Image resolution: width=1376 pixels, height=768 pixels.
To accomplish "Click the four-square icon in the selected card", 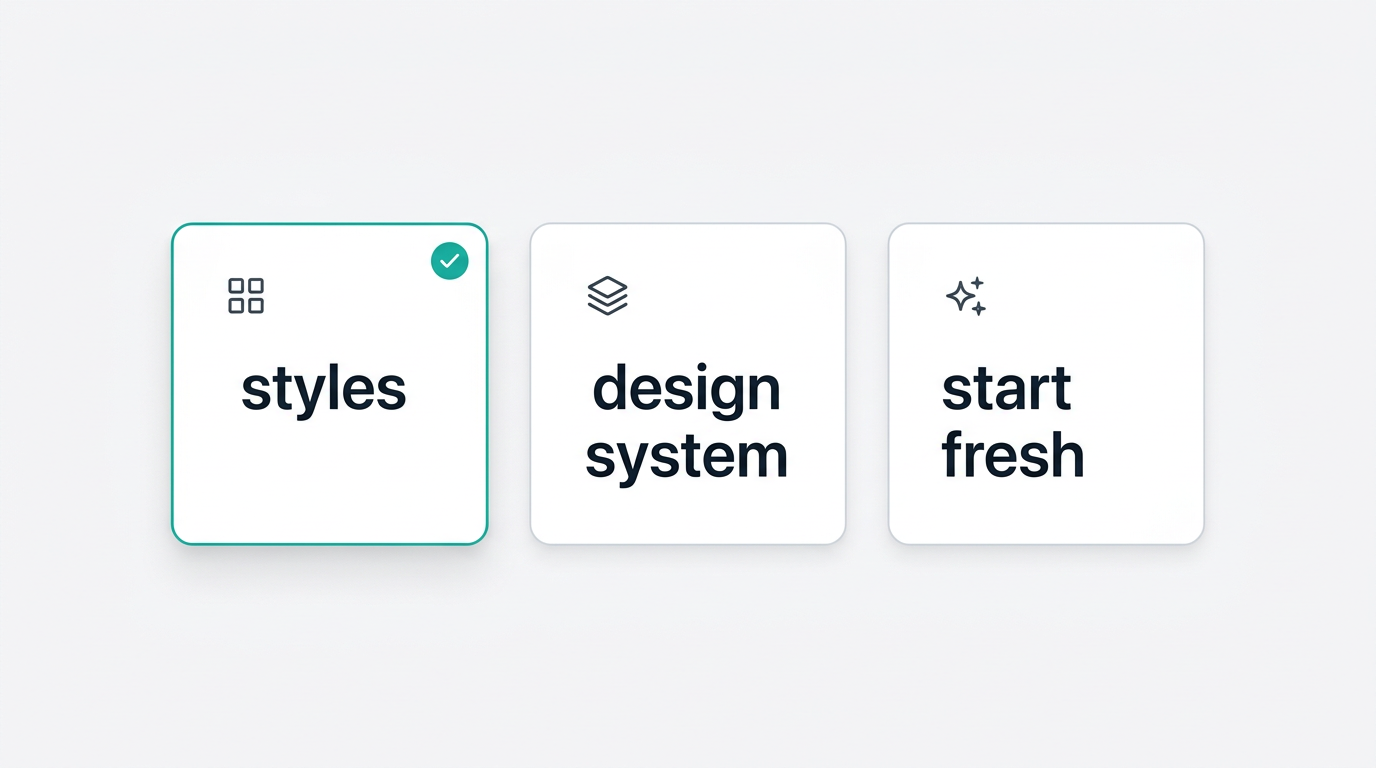I will tap(246, 295).
